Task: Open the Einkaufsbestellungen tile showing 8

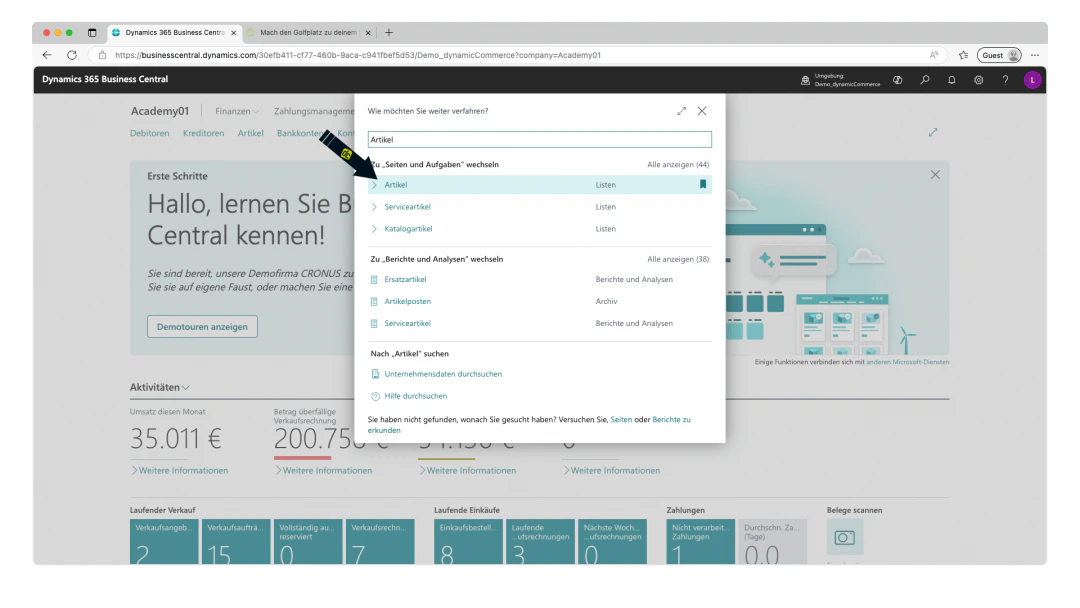Action: [x=468, y=542]
